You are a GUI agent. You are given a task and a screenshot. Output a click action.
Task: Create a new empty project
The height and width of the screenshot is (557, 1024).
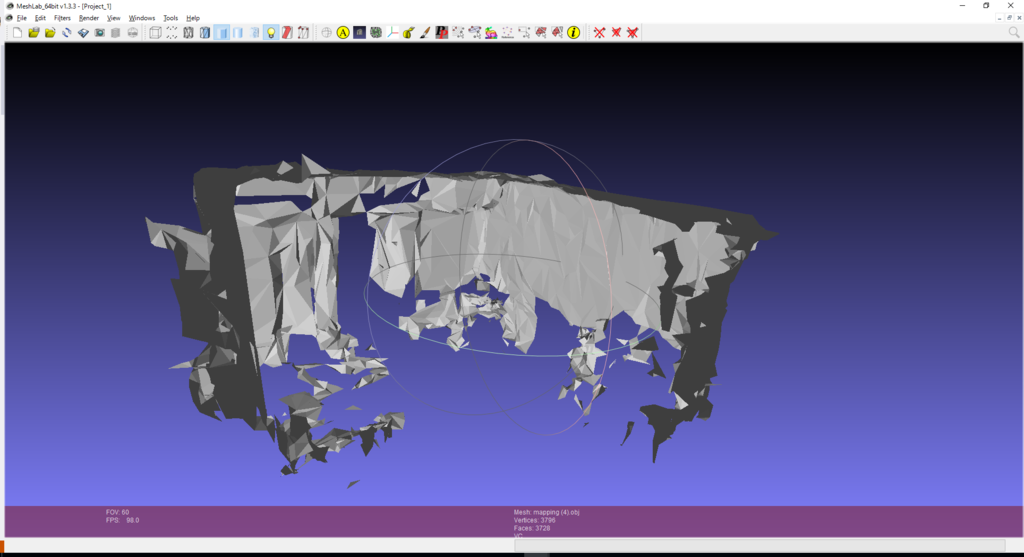(x=18, y=33)
